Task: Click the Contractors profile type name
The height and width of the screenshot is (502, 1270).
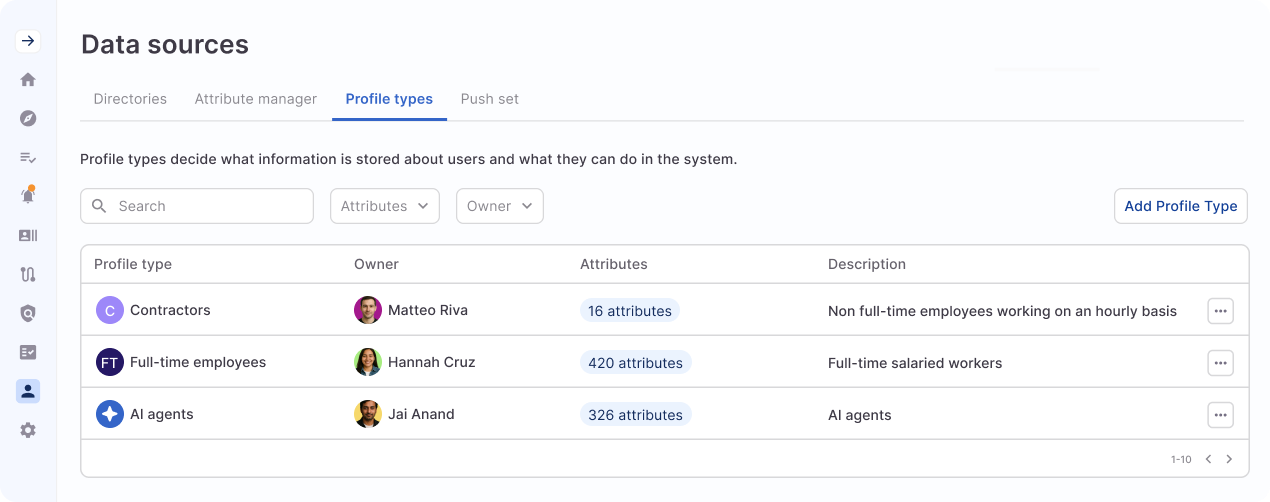Action: (x=170, y=310)
